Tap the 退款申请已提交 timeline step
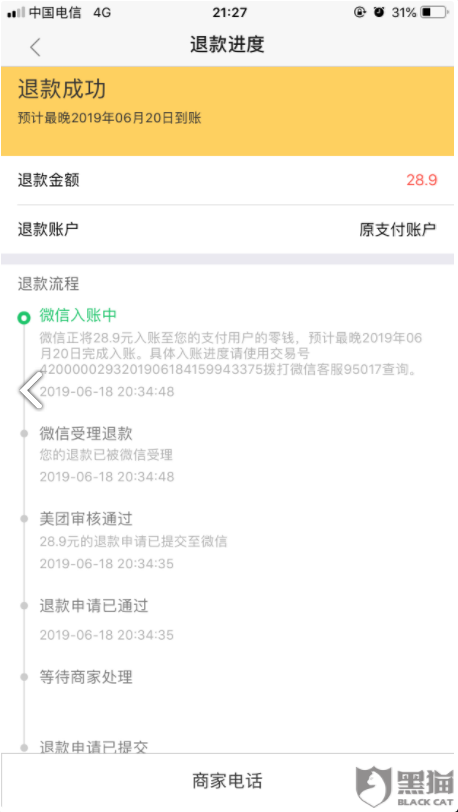The image size is (458, 812). tap(94, 746)
